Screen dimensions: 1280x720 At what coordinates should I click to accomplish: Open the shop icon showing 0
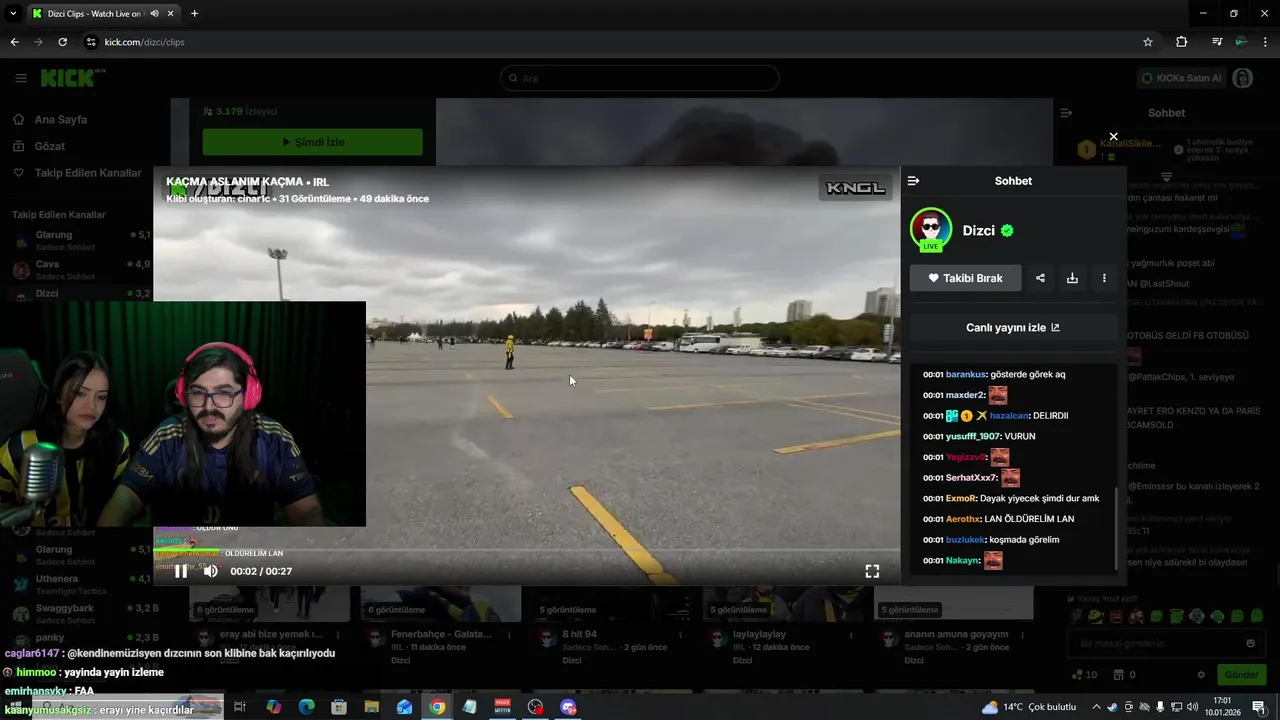click(x=1124, y=675)
